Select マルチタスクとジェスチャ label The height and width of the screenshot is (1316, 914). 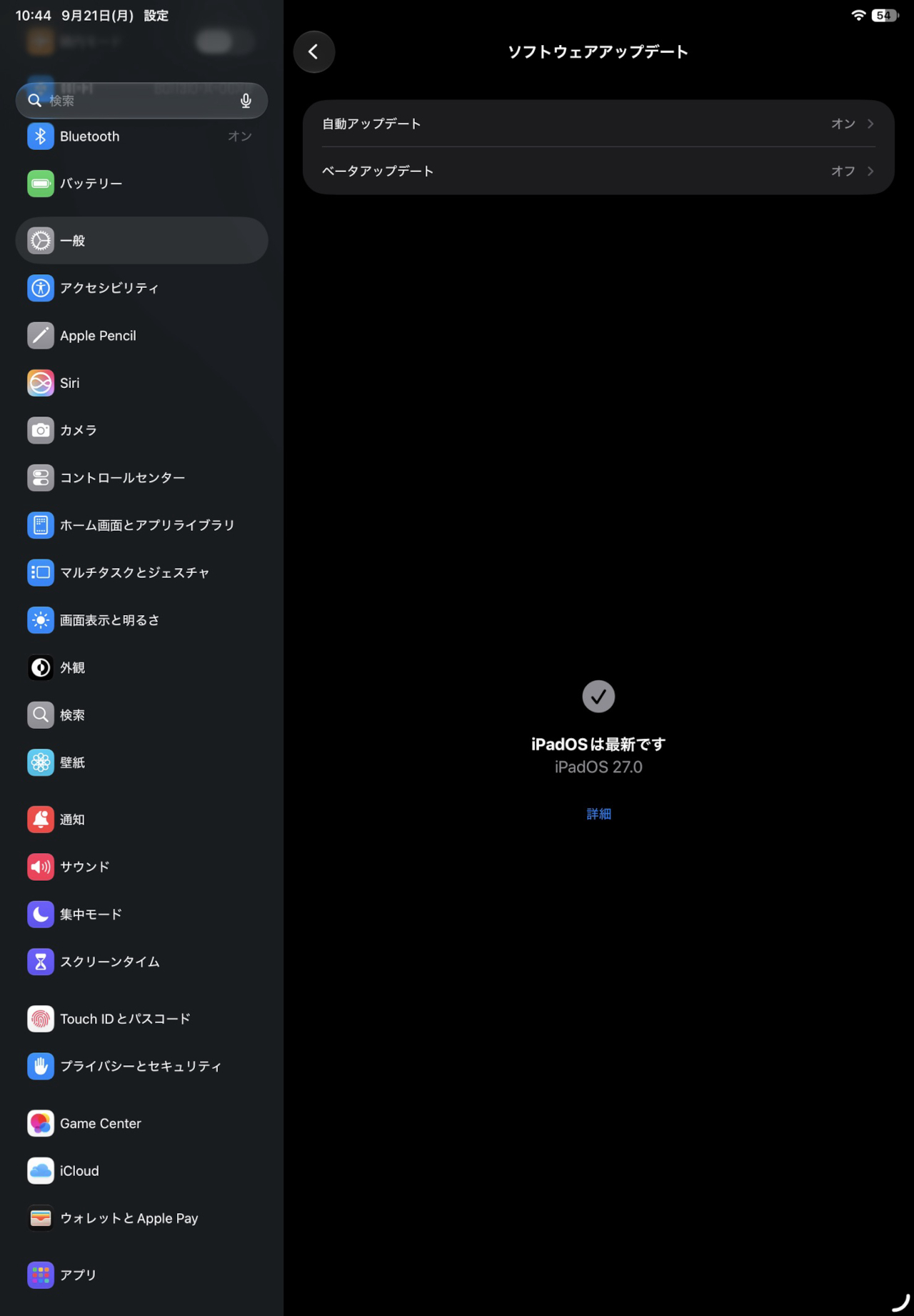tap(135, 573)
